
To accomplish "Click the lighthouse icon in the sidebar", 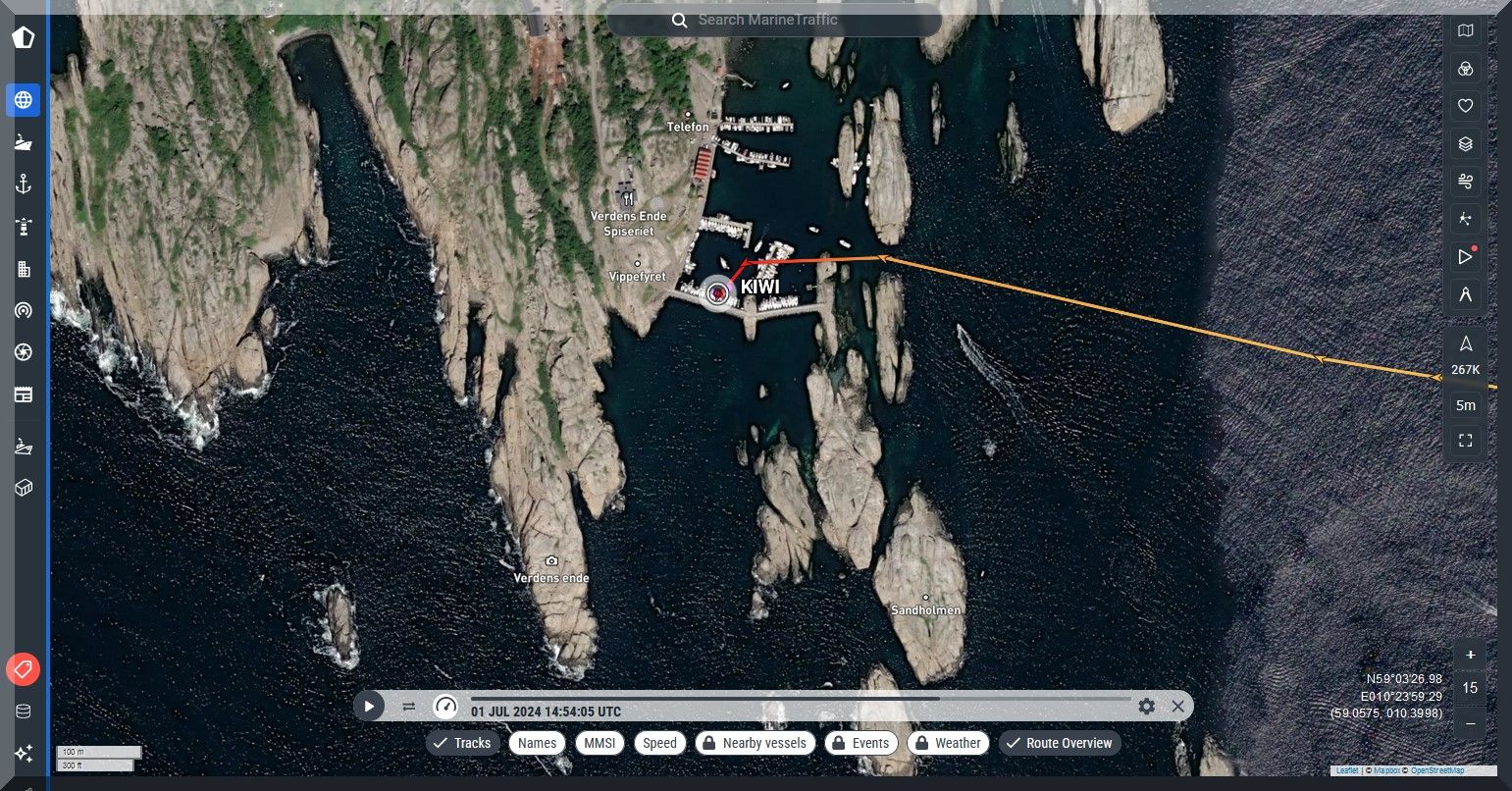I will click(24, 227).
